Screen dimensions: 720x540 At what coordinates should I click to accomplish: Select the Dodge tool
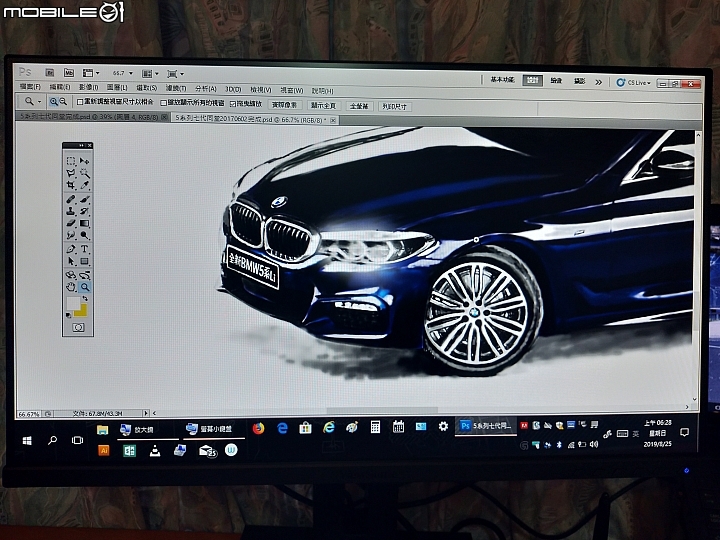[x=84, y=235]
